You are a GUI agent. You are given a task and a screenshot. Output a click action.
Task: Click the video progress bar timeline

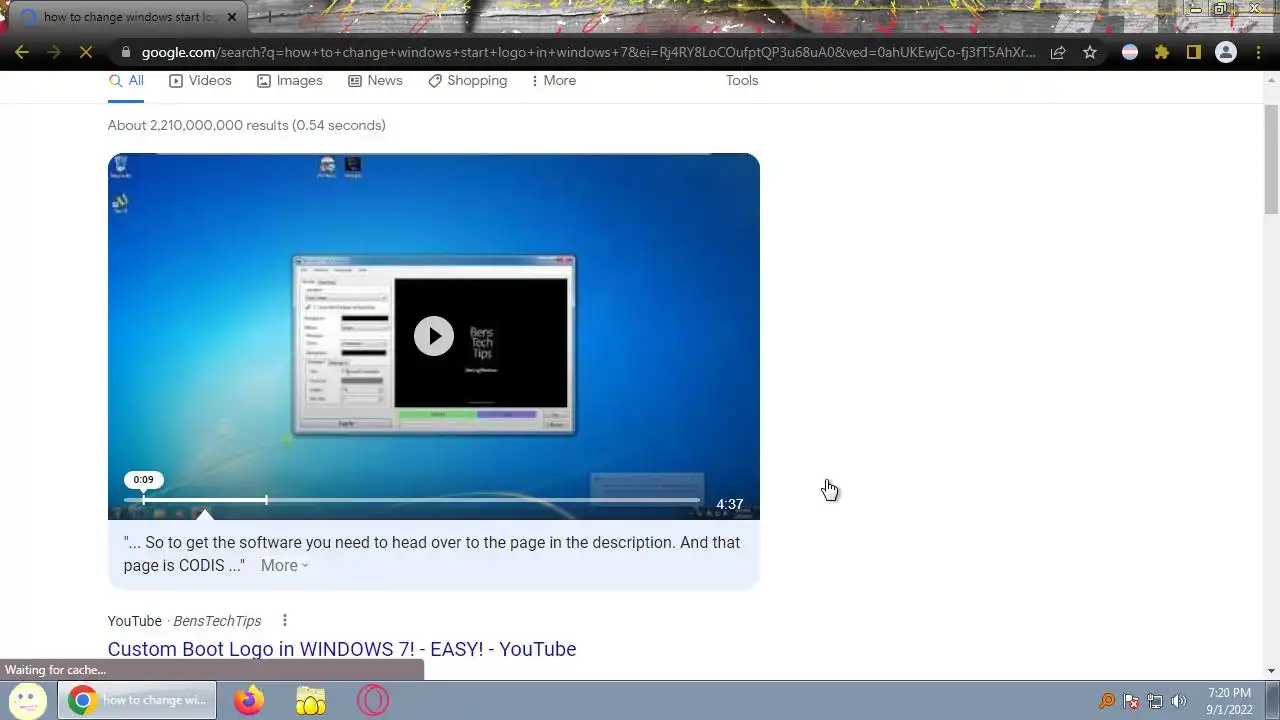412,500
